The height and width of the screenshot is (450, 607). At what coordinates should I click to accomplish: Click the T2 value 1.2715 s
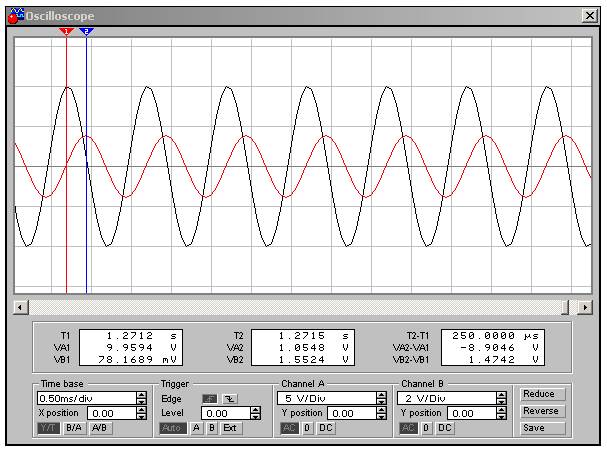[314, 335]
